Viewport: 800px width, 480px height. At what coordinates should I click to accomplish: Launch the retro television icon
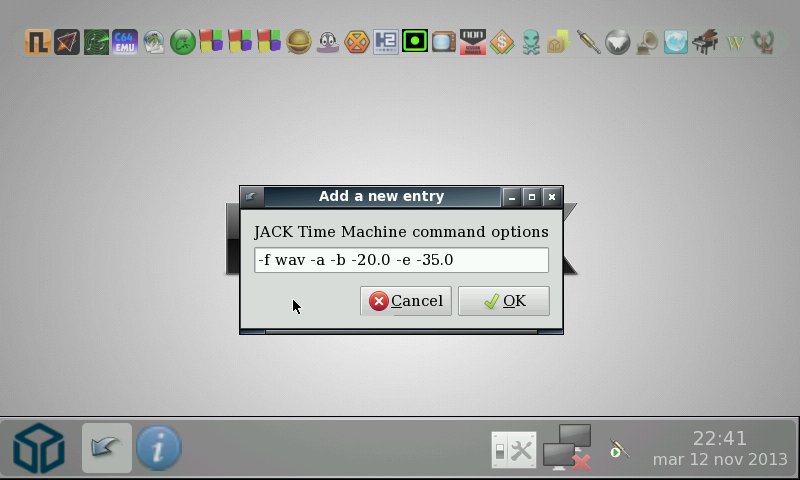pos(444,42)
